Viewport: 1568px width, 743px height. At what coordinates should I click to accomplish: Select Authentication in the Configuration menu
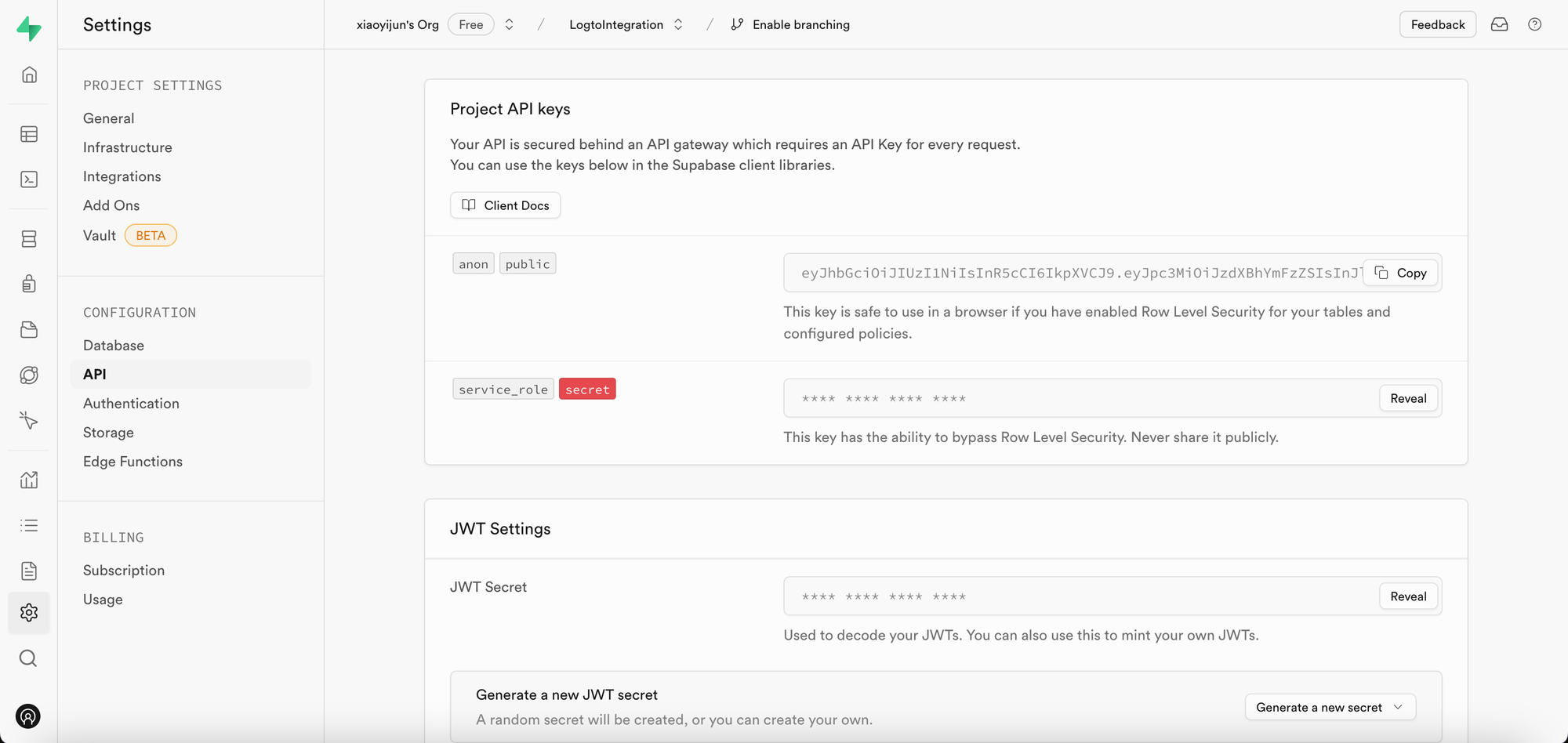pyautogui.click(x=131, y=404)
